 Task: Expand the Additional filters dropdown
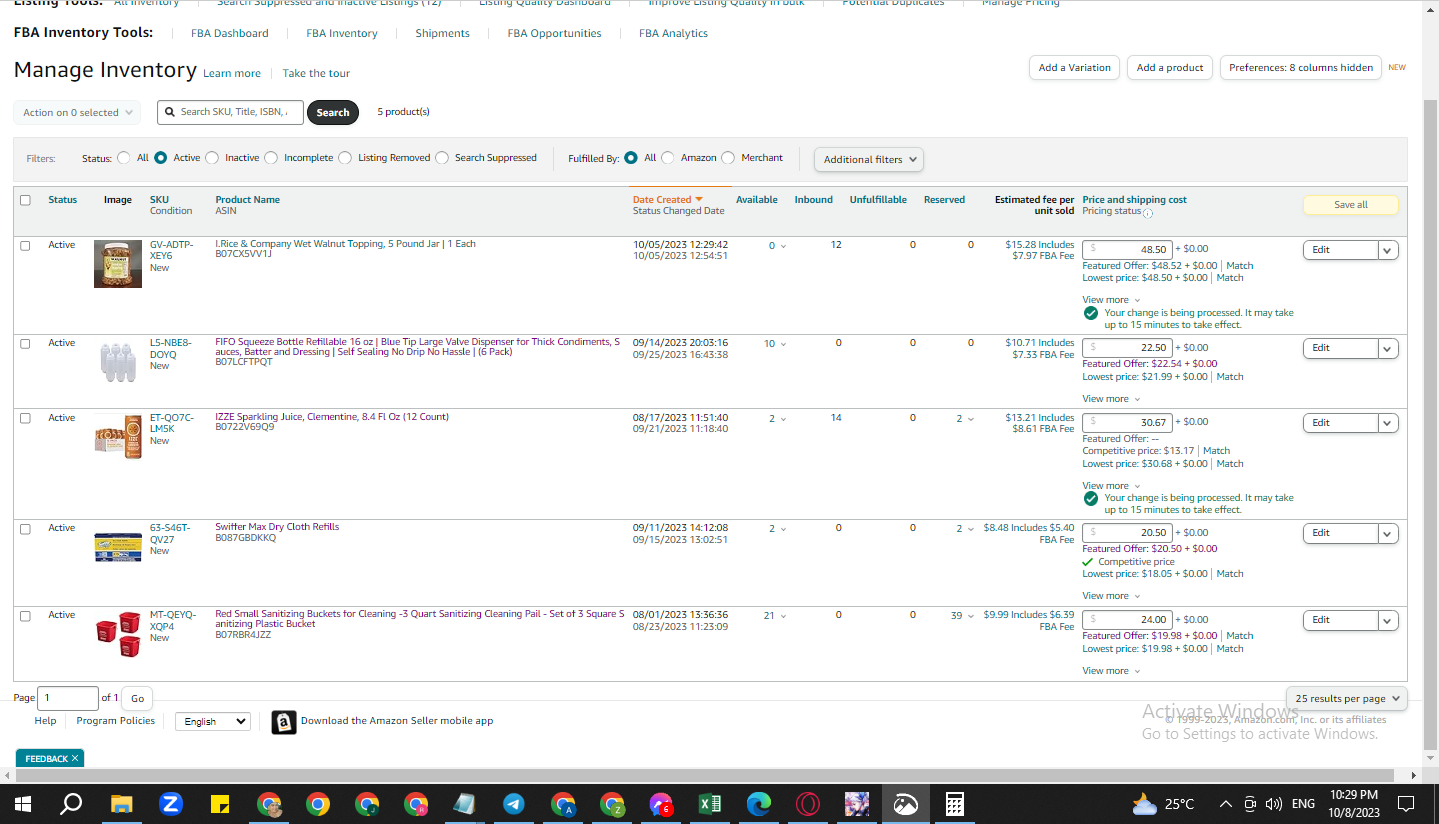[869, 159]
